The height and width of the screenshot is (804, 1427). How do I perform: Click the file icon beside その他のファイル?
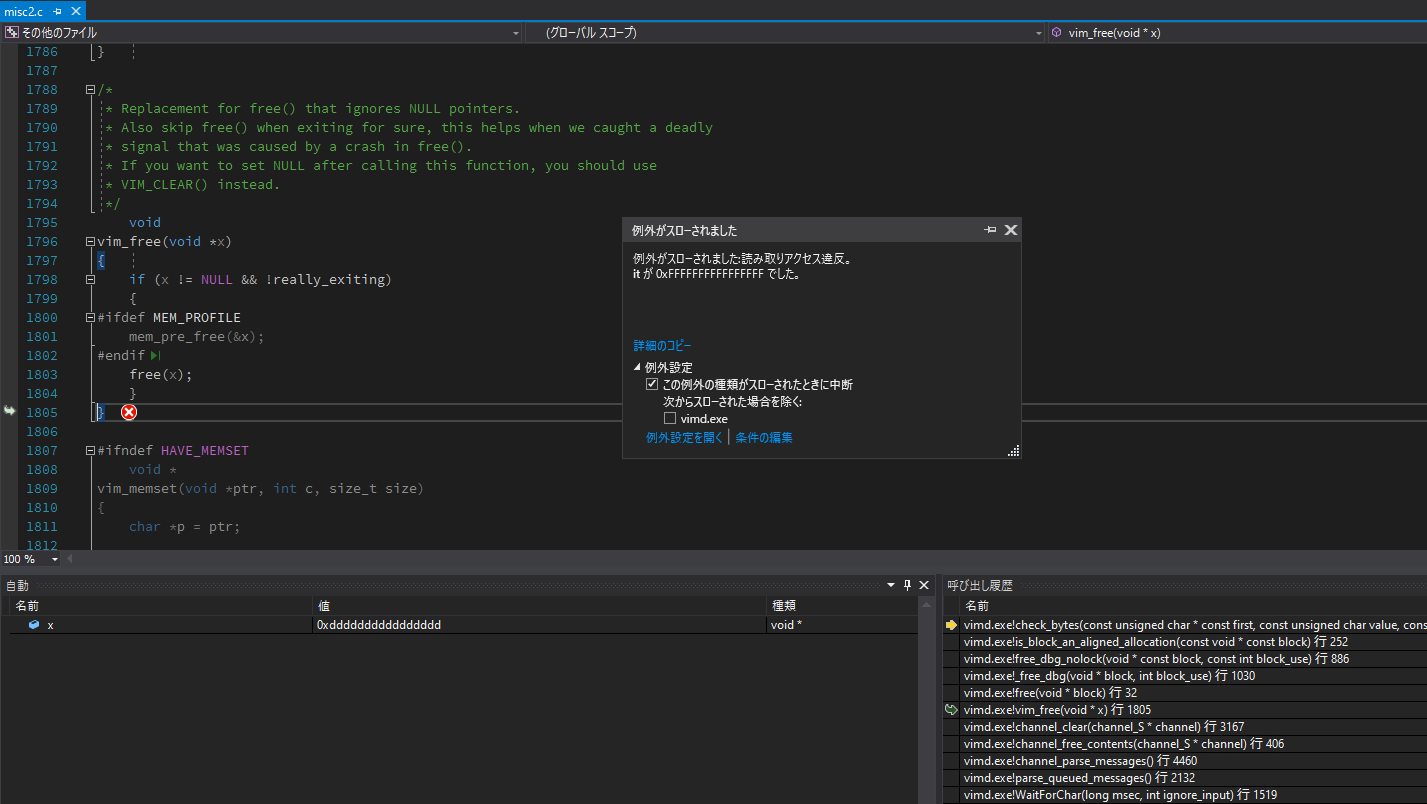point(14,32)
